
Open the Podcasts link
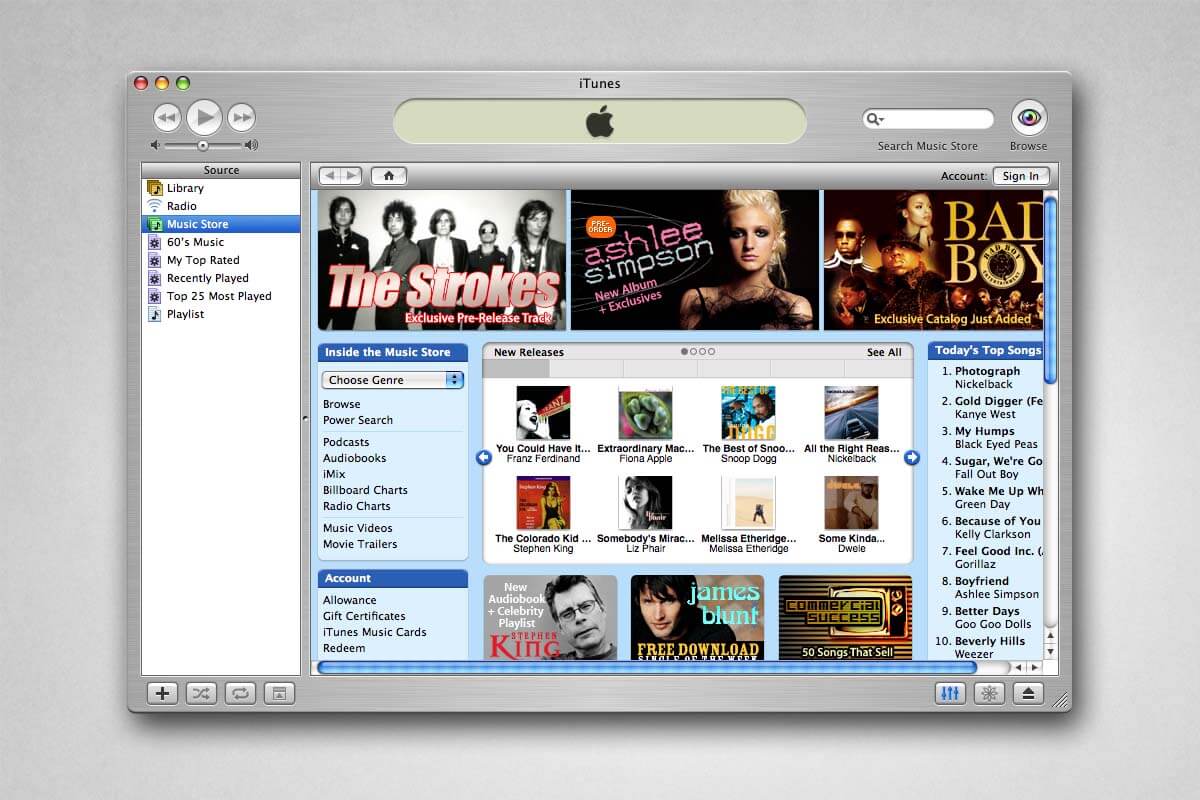[x=346, y=442]
